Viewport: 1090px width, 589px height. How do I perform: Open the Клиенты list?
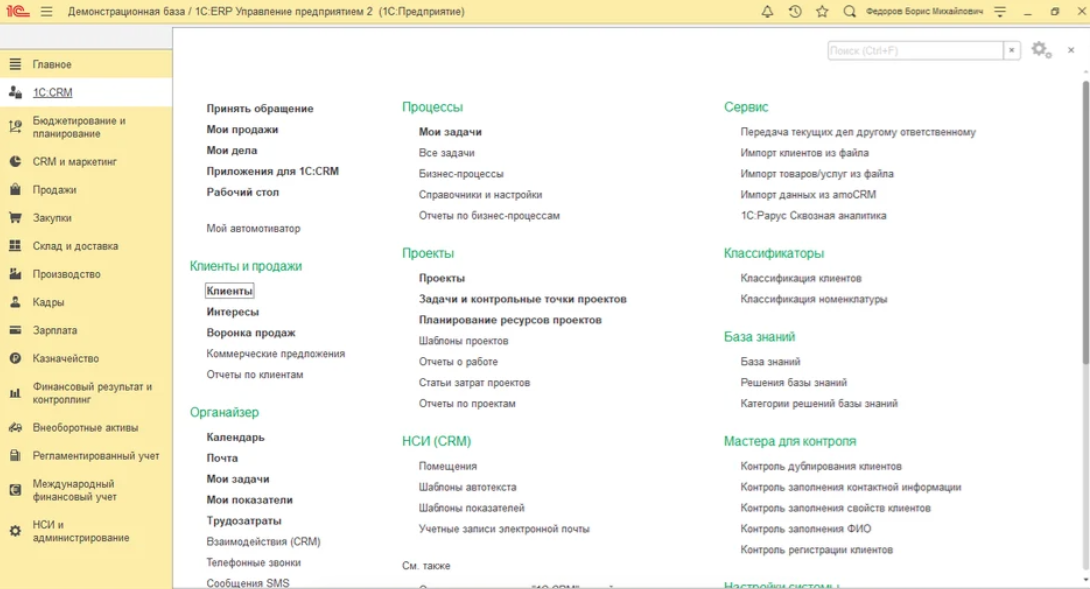pyautogui.click(x=229, y=291)
